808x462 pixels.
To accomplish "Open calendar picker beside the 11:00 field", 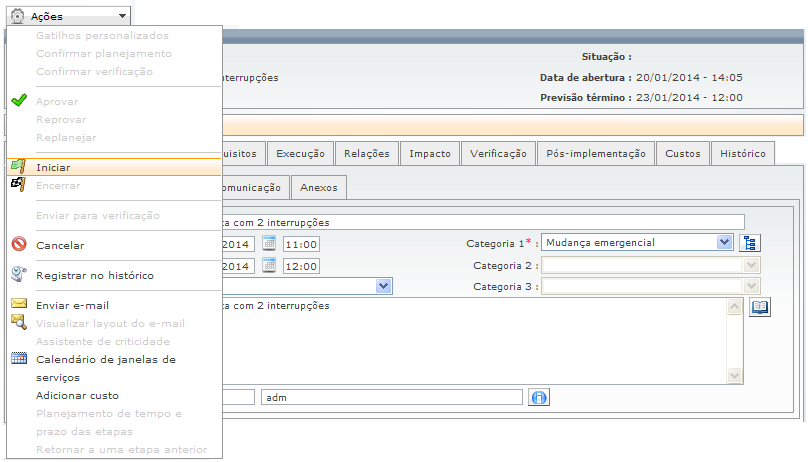I will (x=269, y=243).
